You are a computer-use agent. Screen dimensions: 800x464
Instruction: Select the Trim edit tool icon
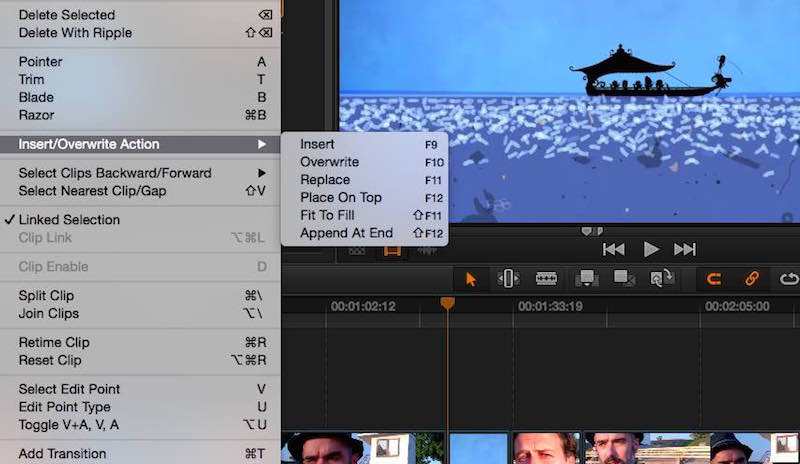point(508,279)
